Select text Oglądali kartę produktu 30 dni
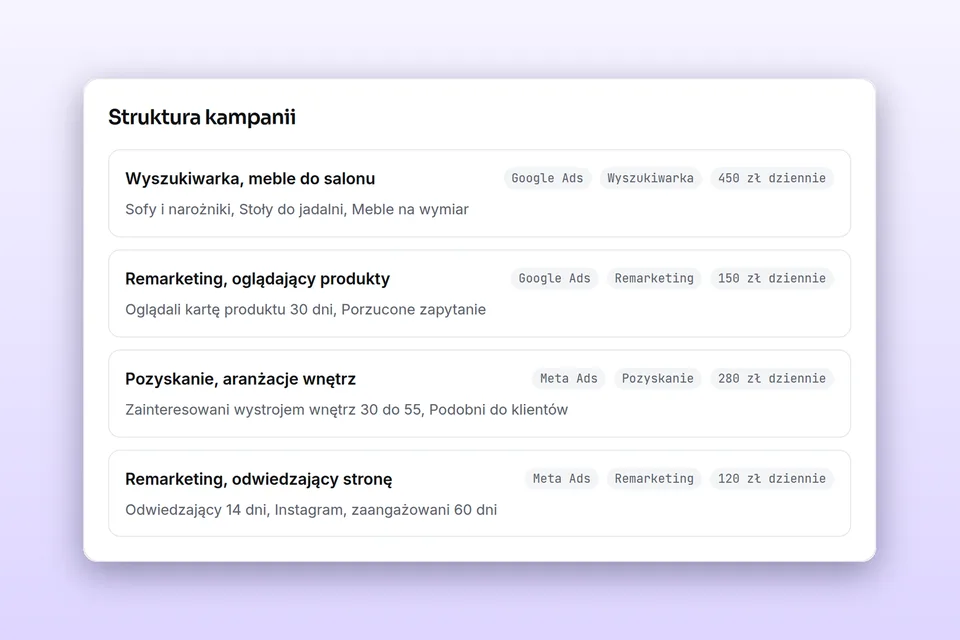The width and height of the screenshot is (960, 640). (229, 310)
